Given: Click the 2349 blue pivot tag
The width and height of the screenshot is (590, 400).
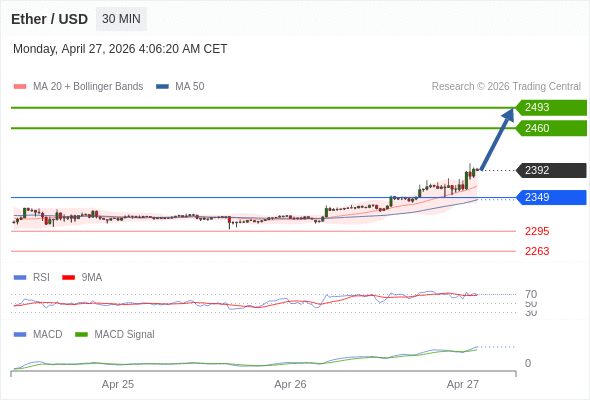Looking at the screenshot, I should 551,198.
